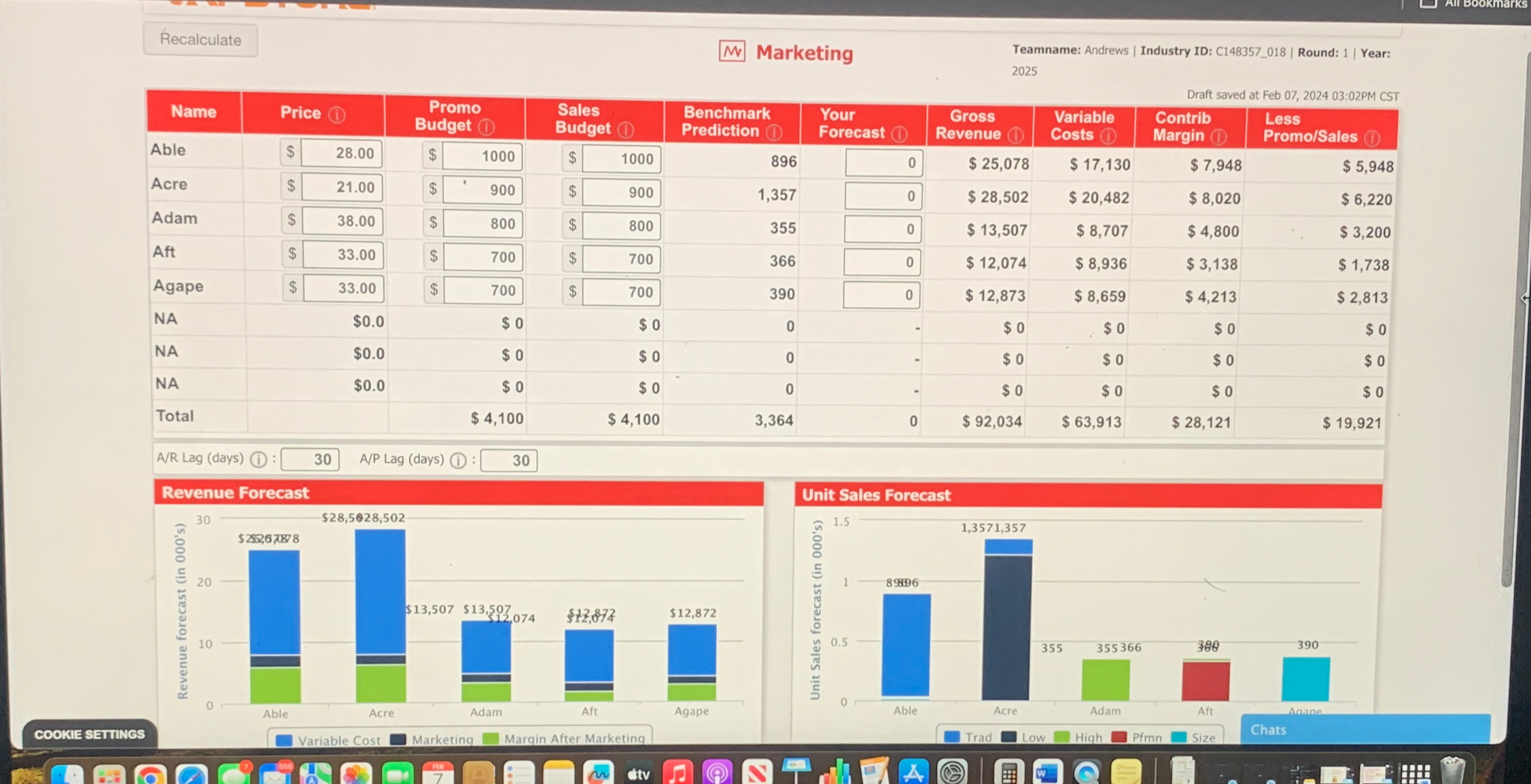Toggle High segment in unit sales legend
Screen dimensions: 1531x784
pyautogui.click(x=1078, y=737)
